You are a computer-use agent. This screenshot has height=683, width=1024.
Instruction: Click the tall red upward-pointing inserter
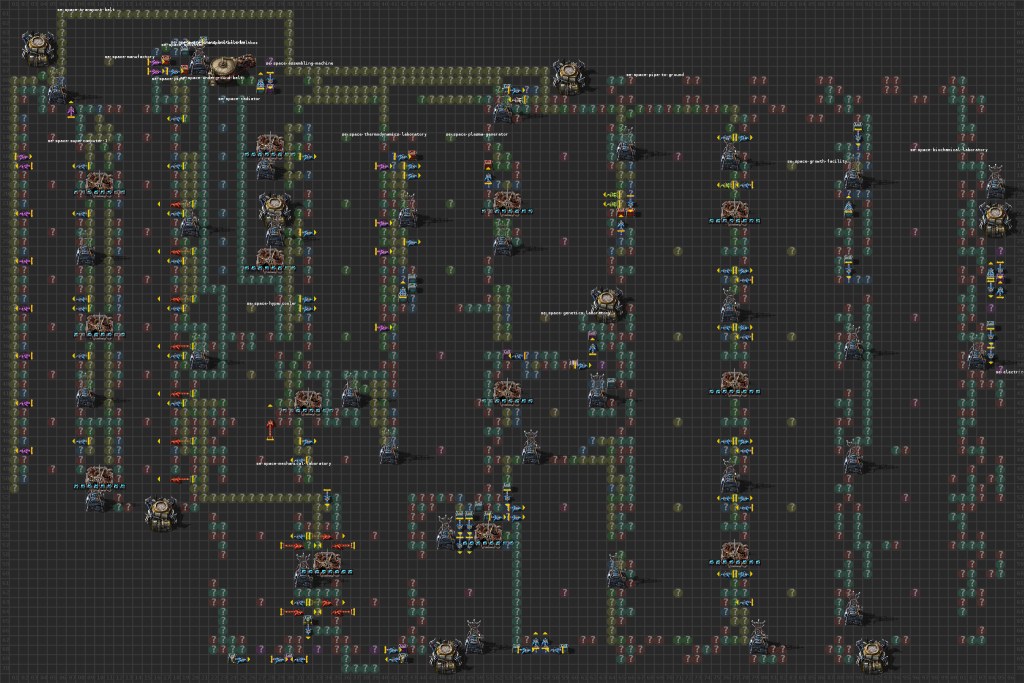[x=270, y=423]
